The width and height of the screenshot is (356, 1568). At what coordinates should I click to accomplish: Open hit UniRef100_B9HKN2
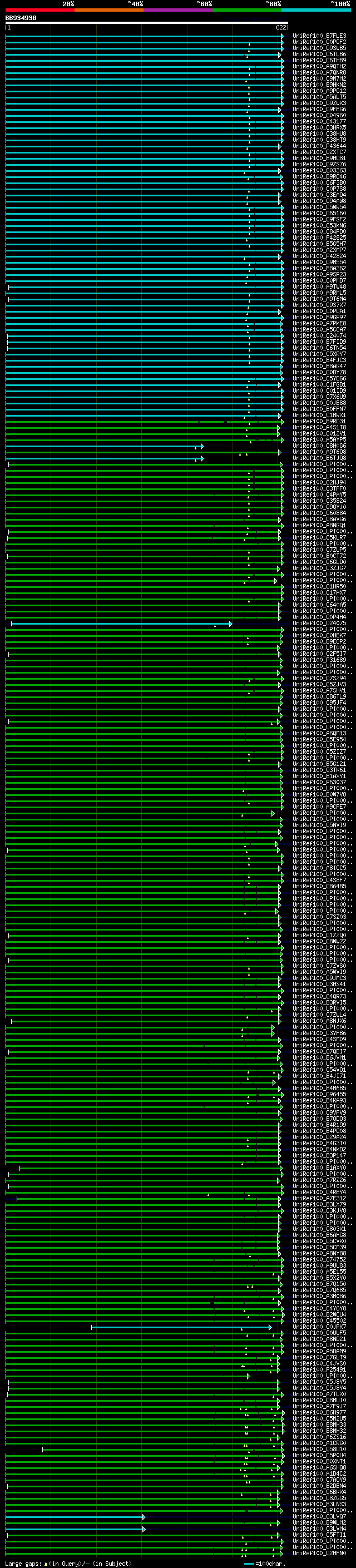click(x=319, y=85)
